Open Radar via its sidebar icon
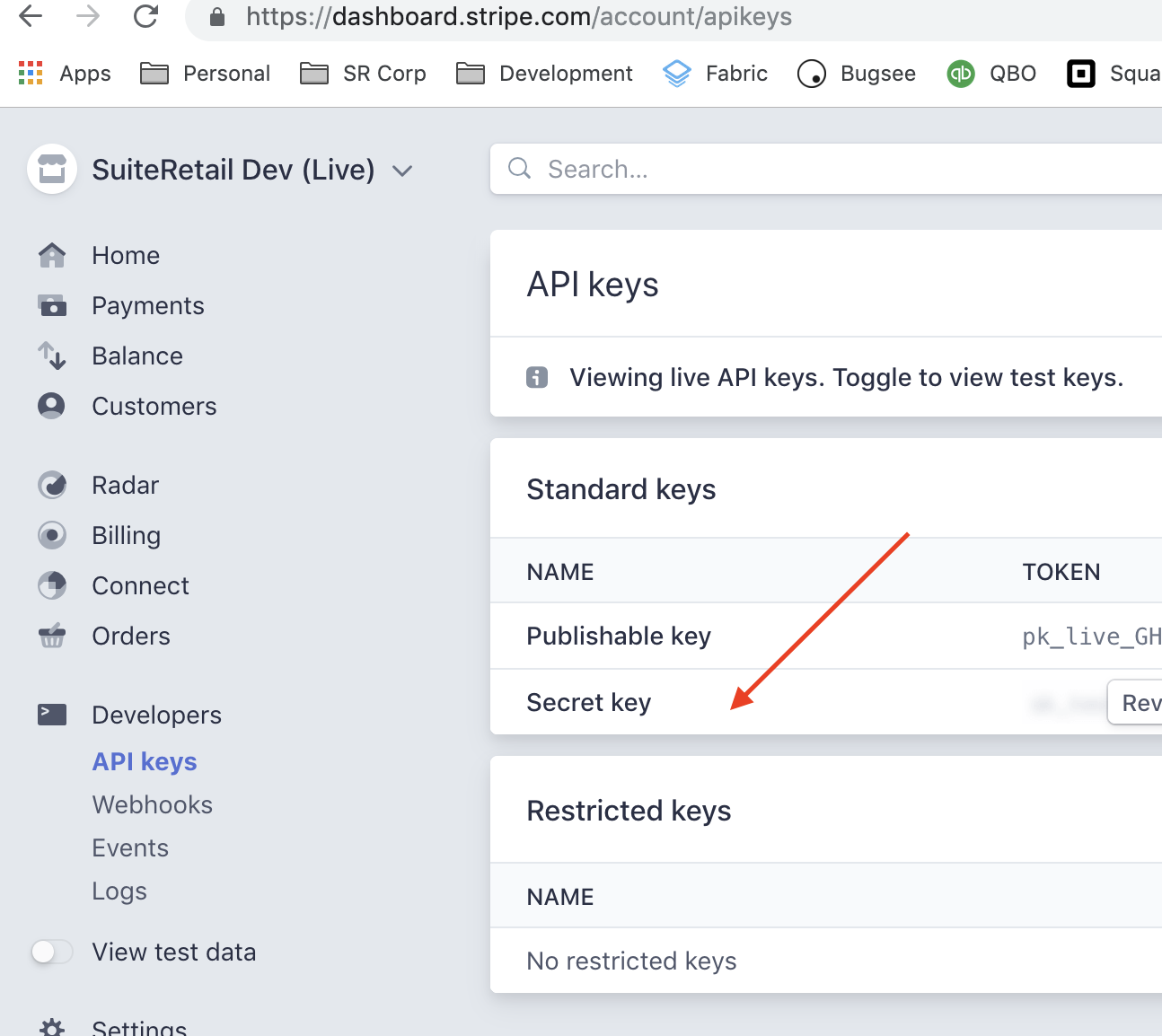Image resolution: width=1162 pixels, height=1036 pixels. click(52, 486)
